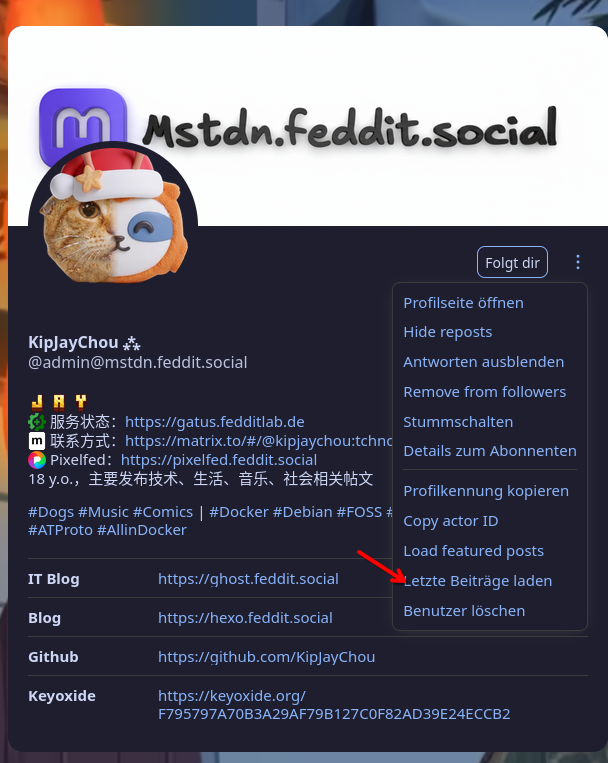Screen dimensions: 608x763
Task: Click the 'Folgt dir' badge button
Action: coord(512,263)
